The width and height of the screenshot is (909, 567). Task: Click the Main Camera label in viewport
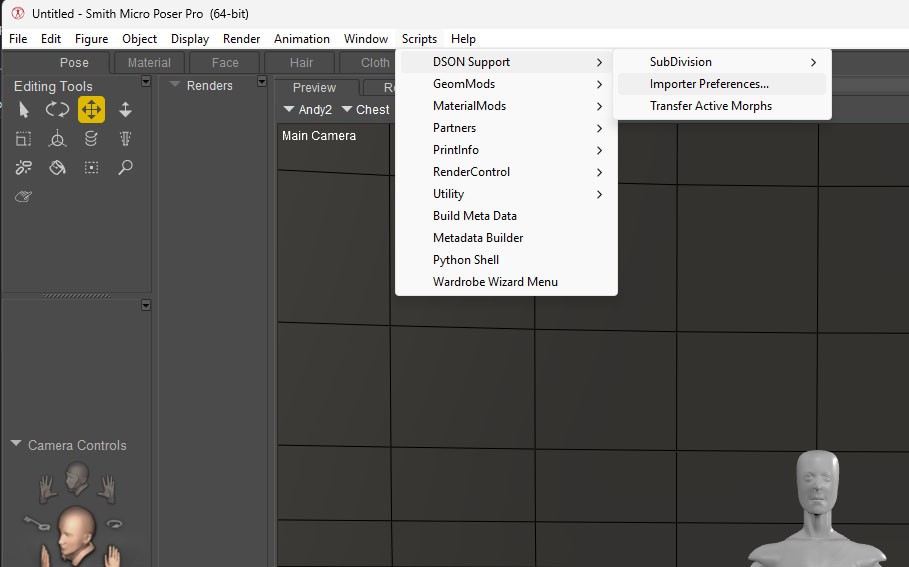pyautogui.click(x=319, y=136)
